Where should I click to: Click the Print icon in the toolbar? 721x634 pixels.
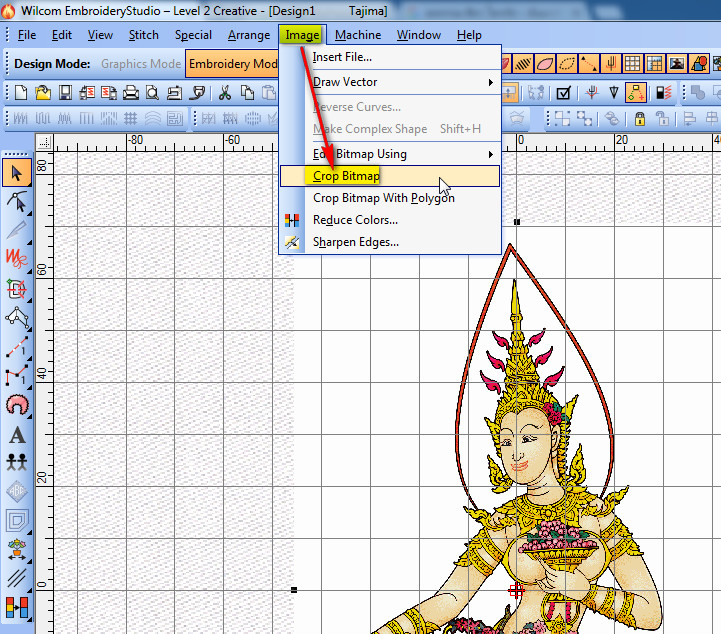(131, 93)
